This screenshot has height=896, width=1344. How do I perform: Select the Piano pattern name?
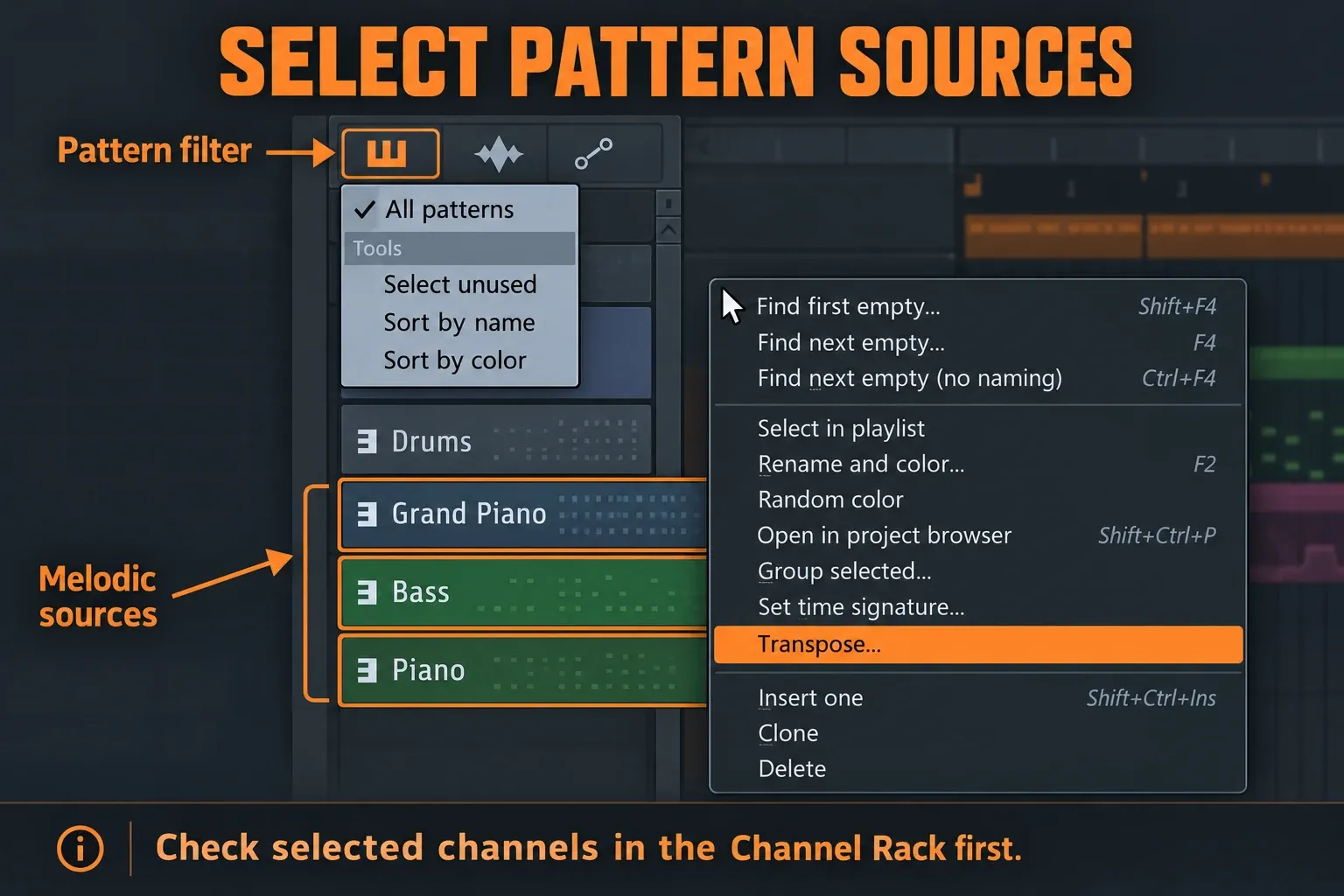pyautogui.click(x=428, y=670)
